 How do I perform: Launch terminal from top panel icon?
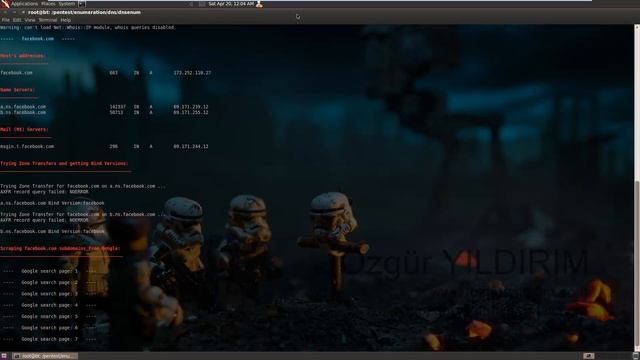coord(81,4)
